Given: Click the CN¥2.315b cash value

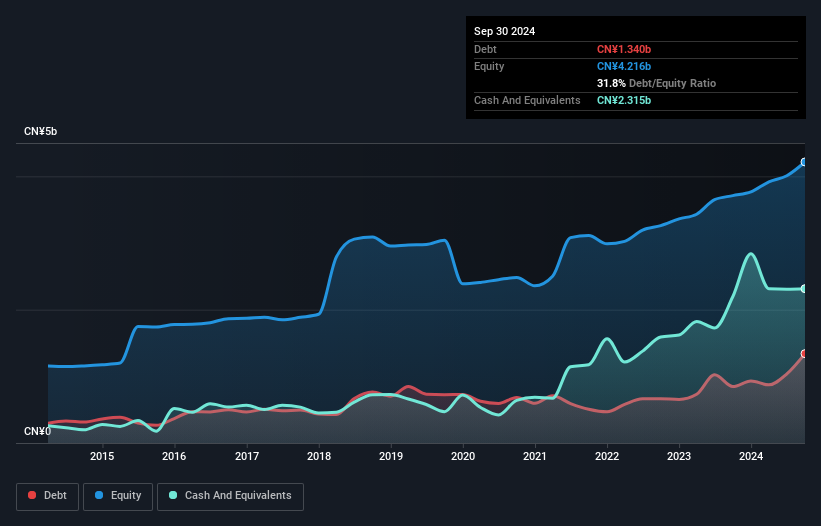Looking at the screenshot, I should pyautogui.click(x=624, y=100).
